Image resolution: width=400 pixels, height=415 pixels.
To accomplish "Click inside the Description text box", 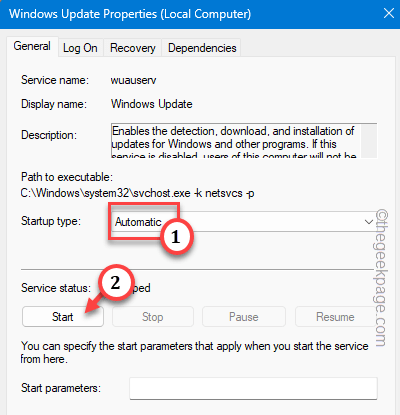I will pos(236,140).
